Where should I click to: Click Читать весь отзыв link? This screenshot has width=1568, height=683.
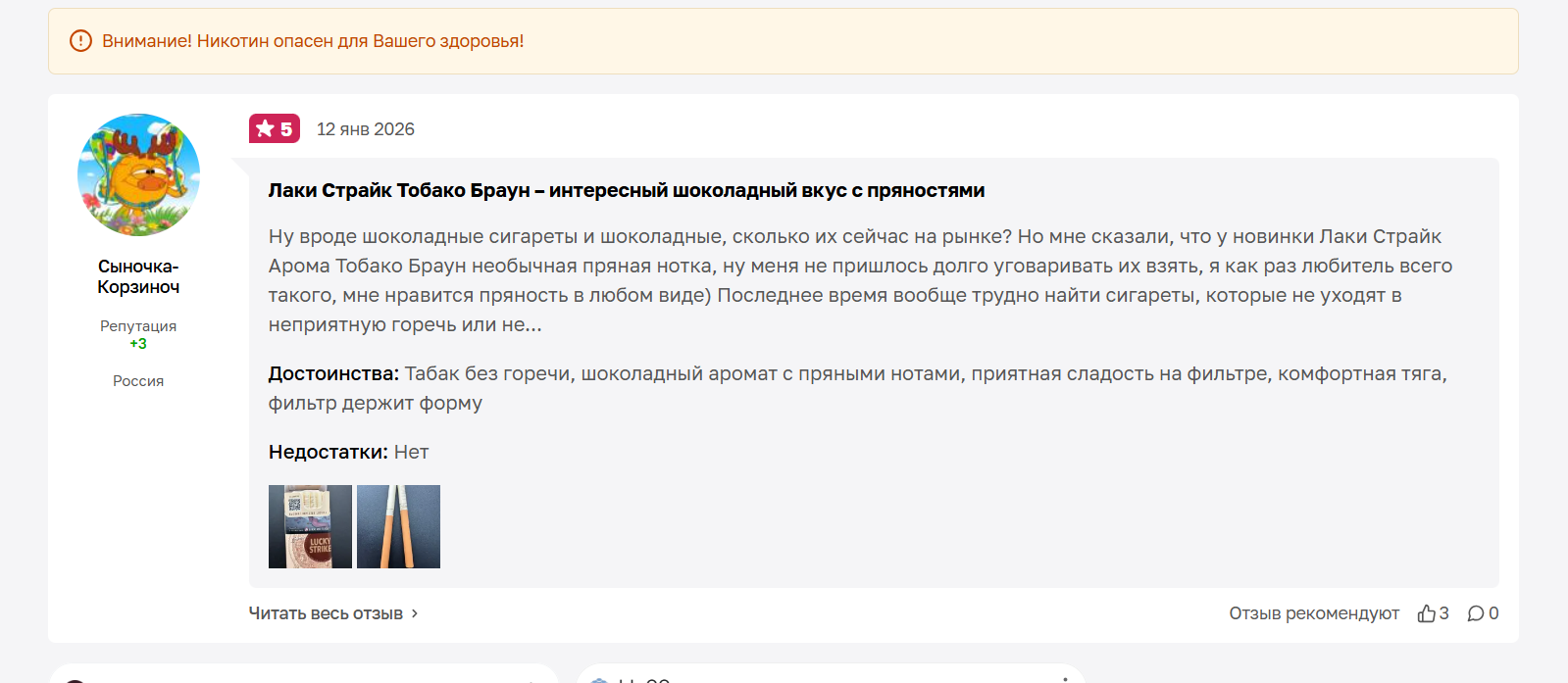pyautogui.click(x=326, y=613)
